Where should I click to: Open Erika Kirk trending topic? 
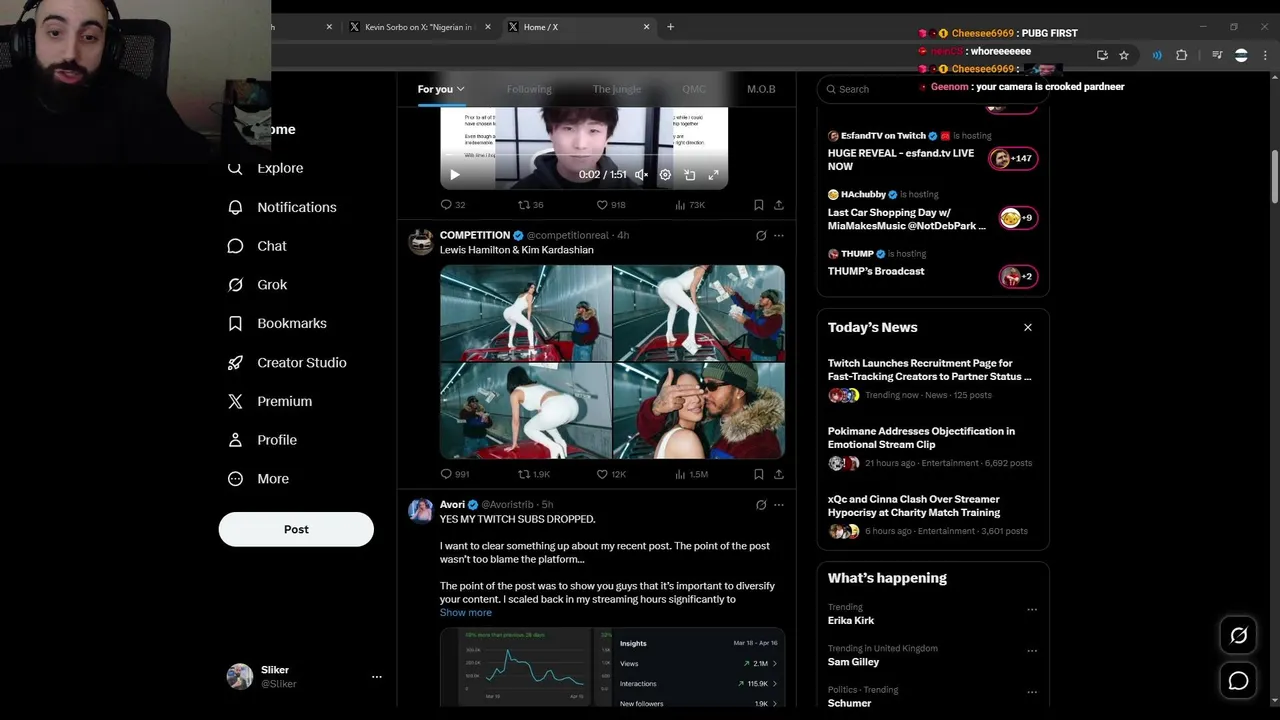point(851,620)
